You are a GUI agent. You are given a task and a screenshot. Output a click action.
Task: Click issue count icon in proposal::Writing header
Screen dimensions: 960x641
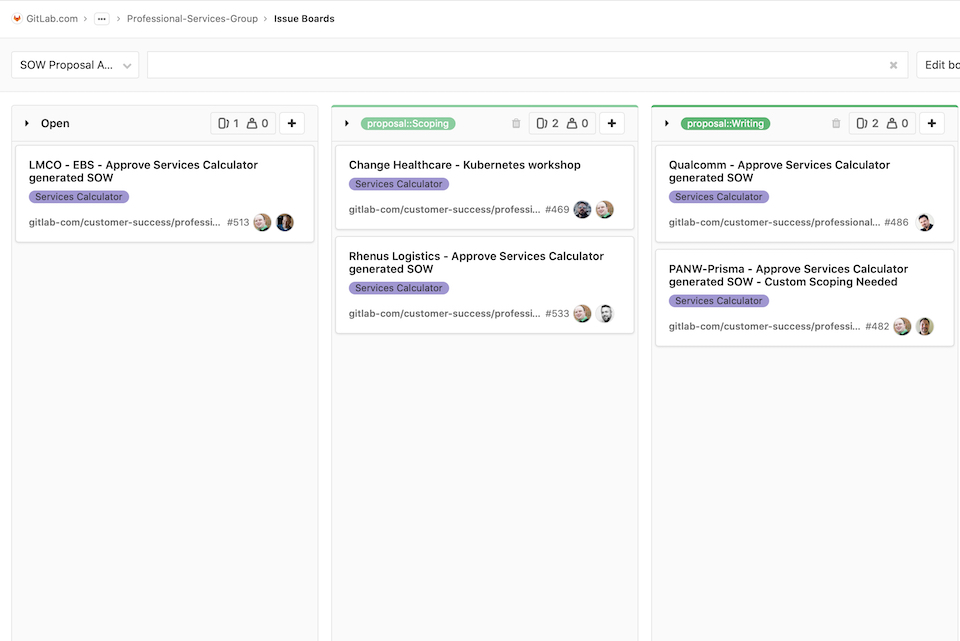861,123
